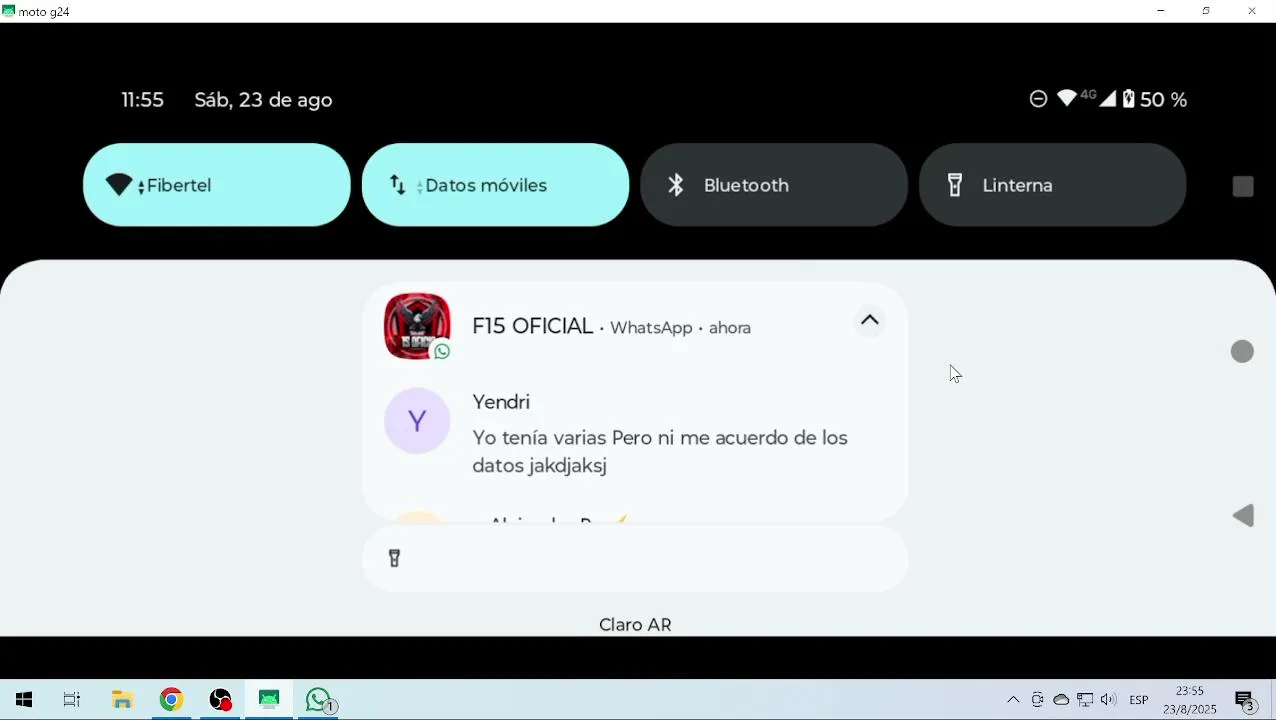Image resolution: width=1276 pixels, height=720 pixels.
Task: Click the moto g24 window title icon
Action: [x=9, y=11]
